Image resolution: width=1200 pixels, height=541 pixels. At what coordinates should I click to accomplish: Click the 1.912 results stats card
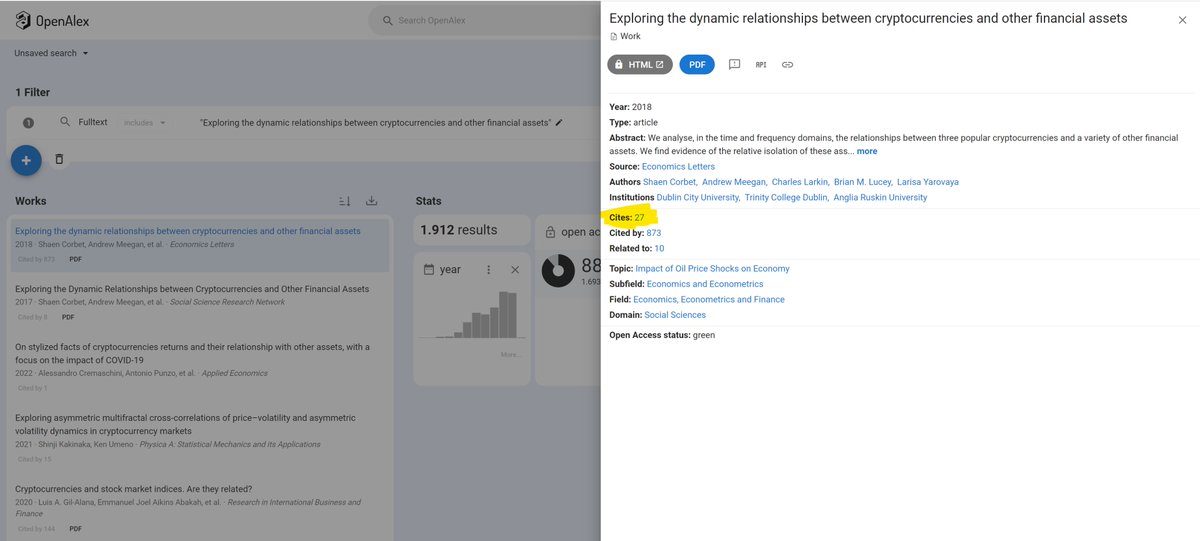(x=472, y=230)
